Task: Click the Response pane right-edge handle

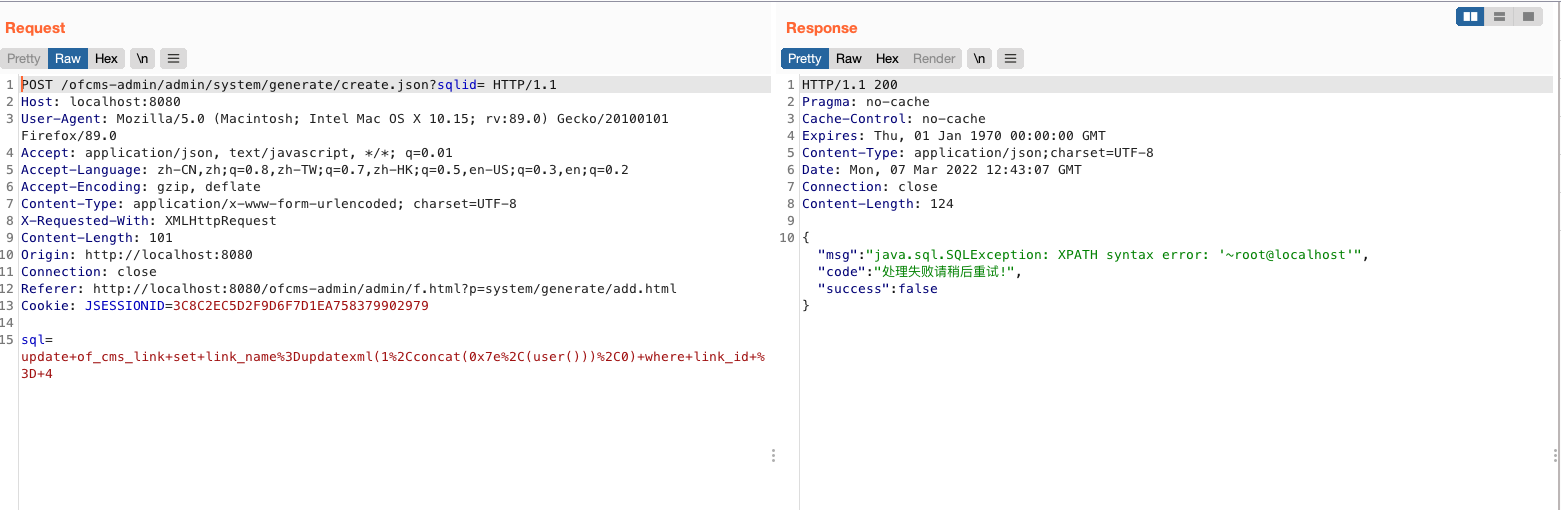Action: point(1556,455)
